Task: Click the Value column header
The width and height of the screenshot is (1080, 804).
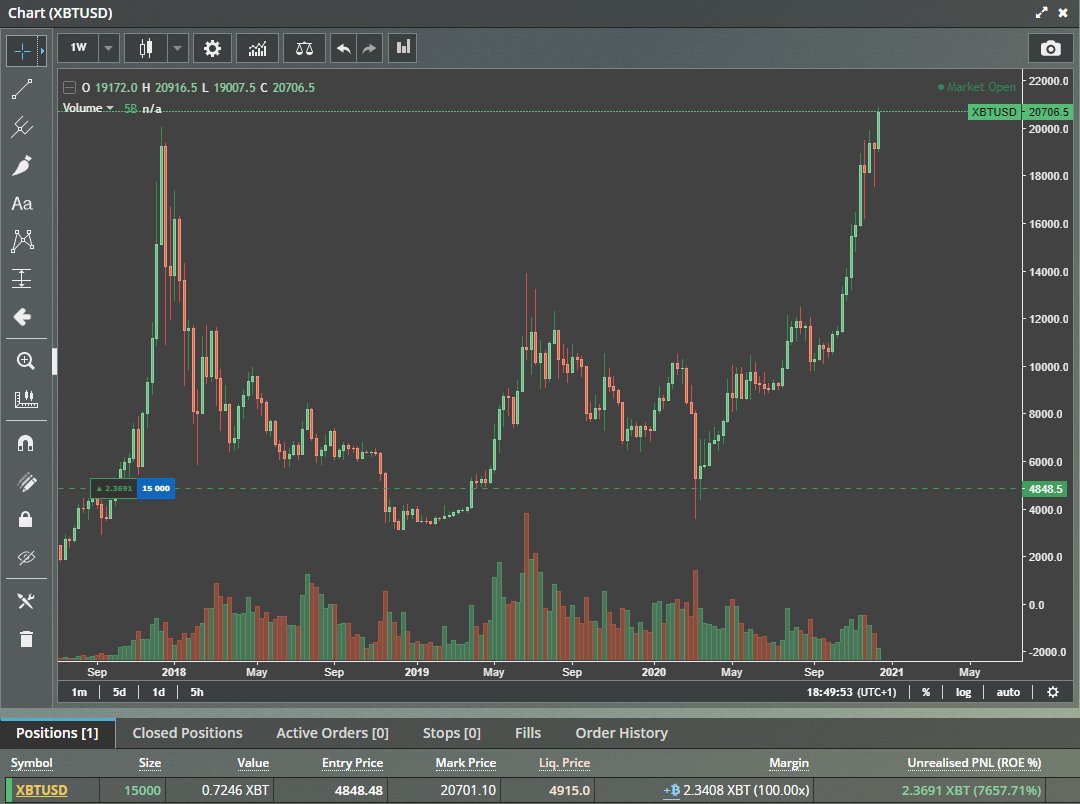Action: coord(253,763)
